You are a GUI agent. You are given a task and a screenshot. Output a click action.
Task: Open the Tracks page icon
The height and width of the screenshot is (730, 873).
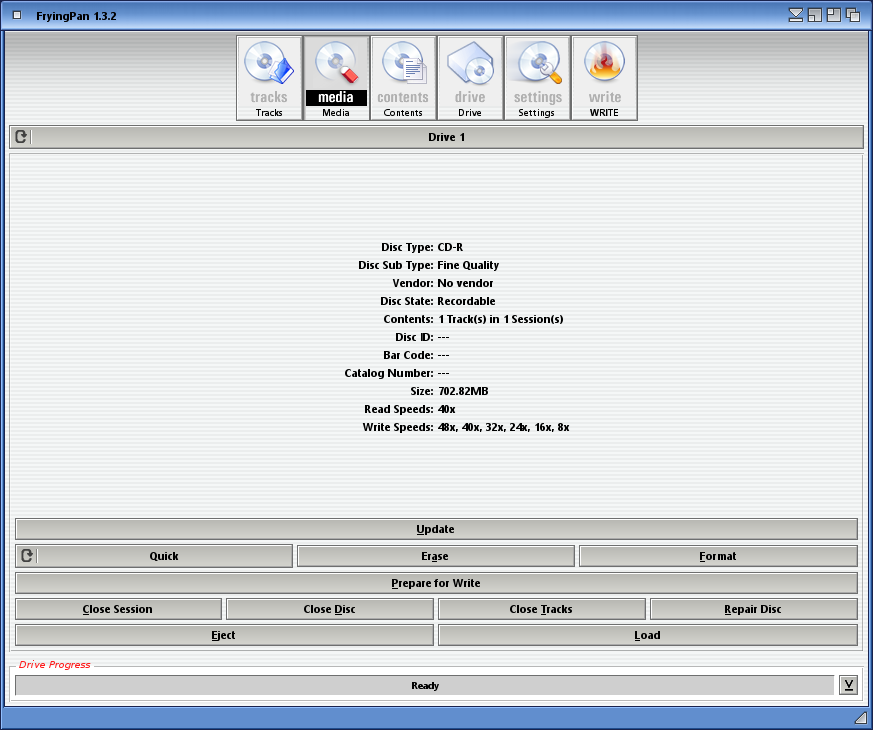[269, 78]
